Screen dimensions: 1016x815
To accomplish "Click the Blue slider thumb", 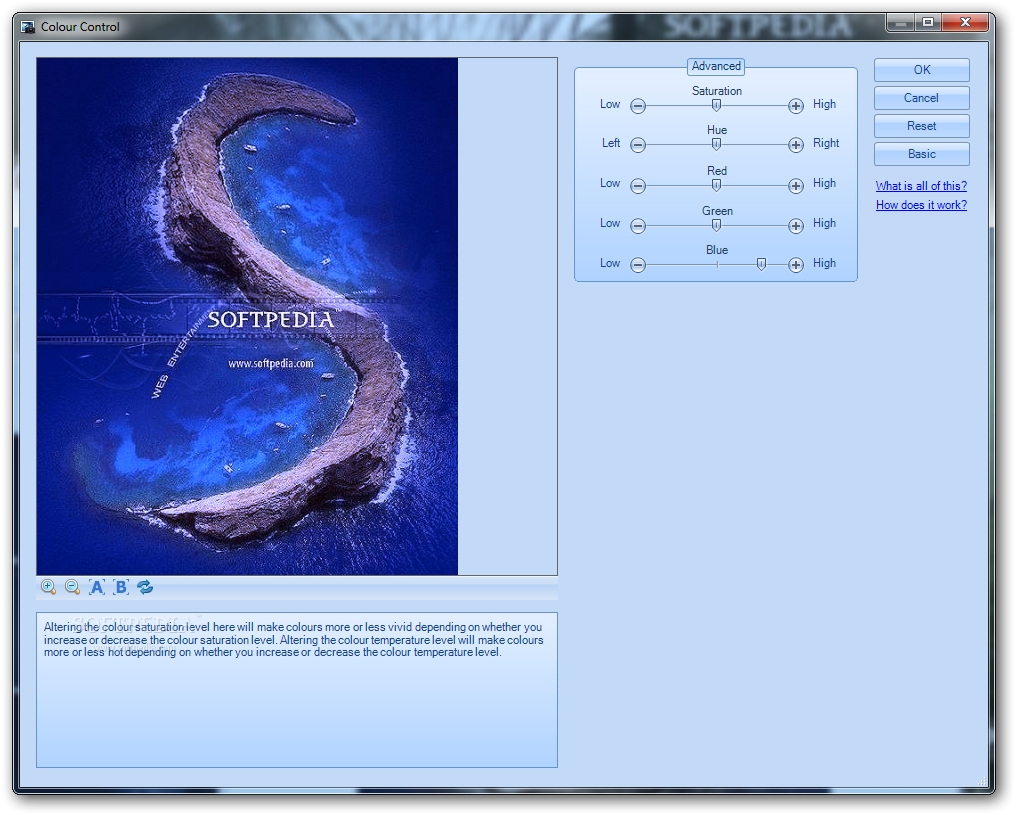I will click(761, 264).
